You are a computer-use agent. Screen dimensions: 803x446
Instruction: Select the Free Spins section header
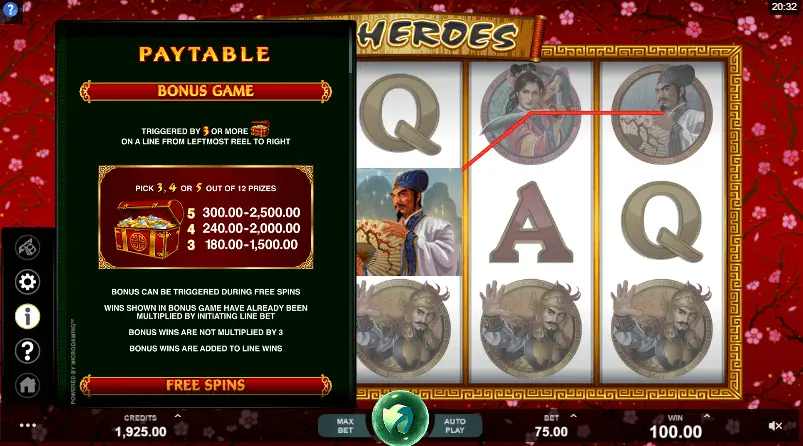click(205, 386)
